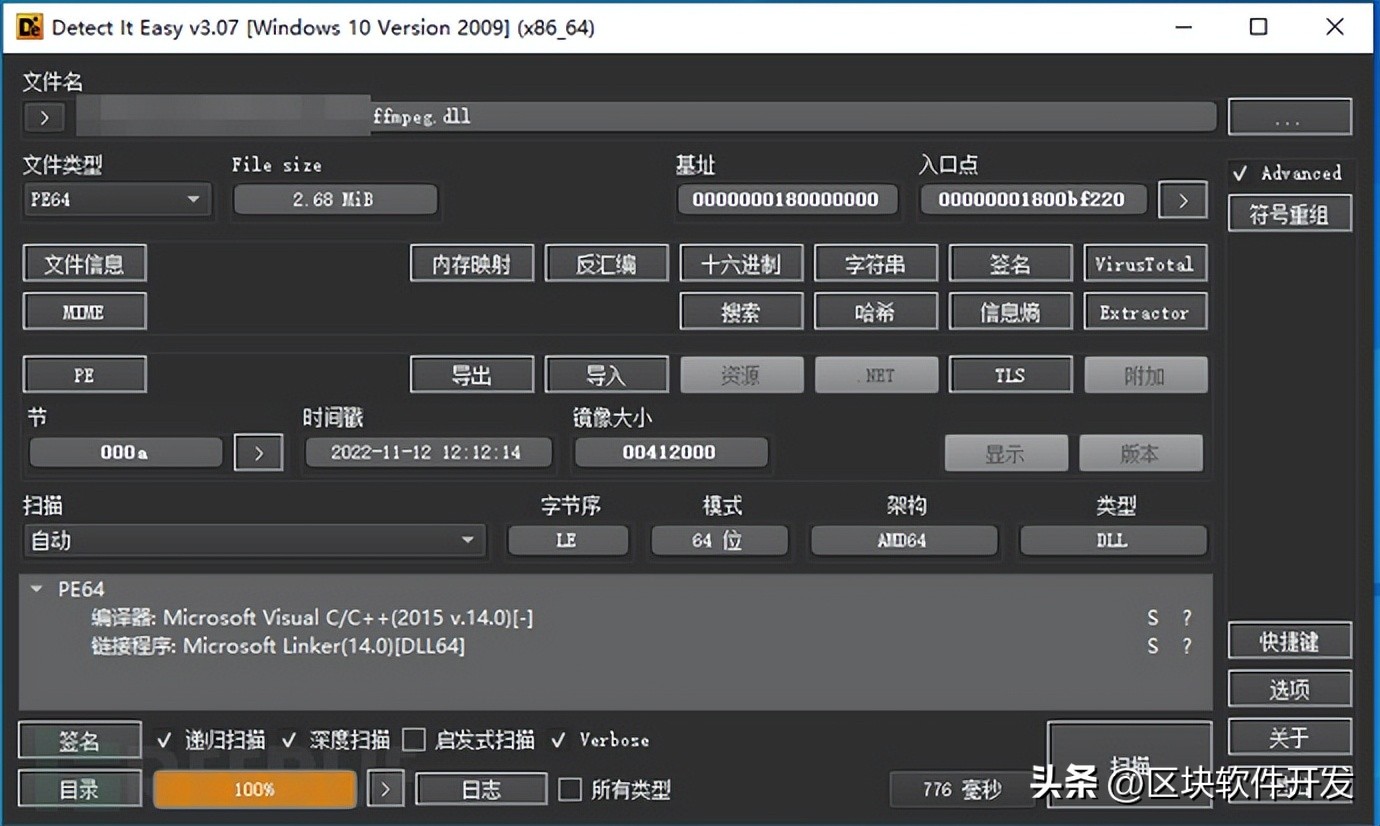Open the 反汇编 disassembler

pos(606,263)
